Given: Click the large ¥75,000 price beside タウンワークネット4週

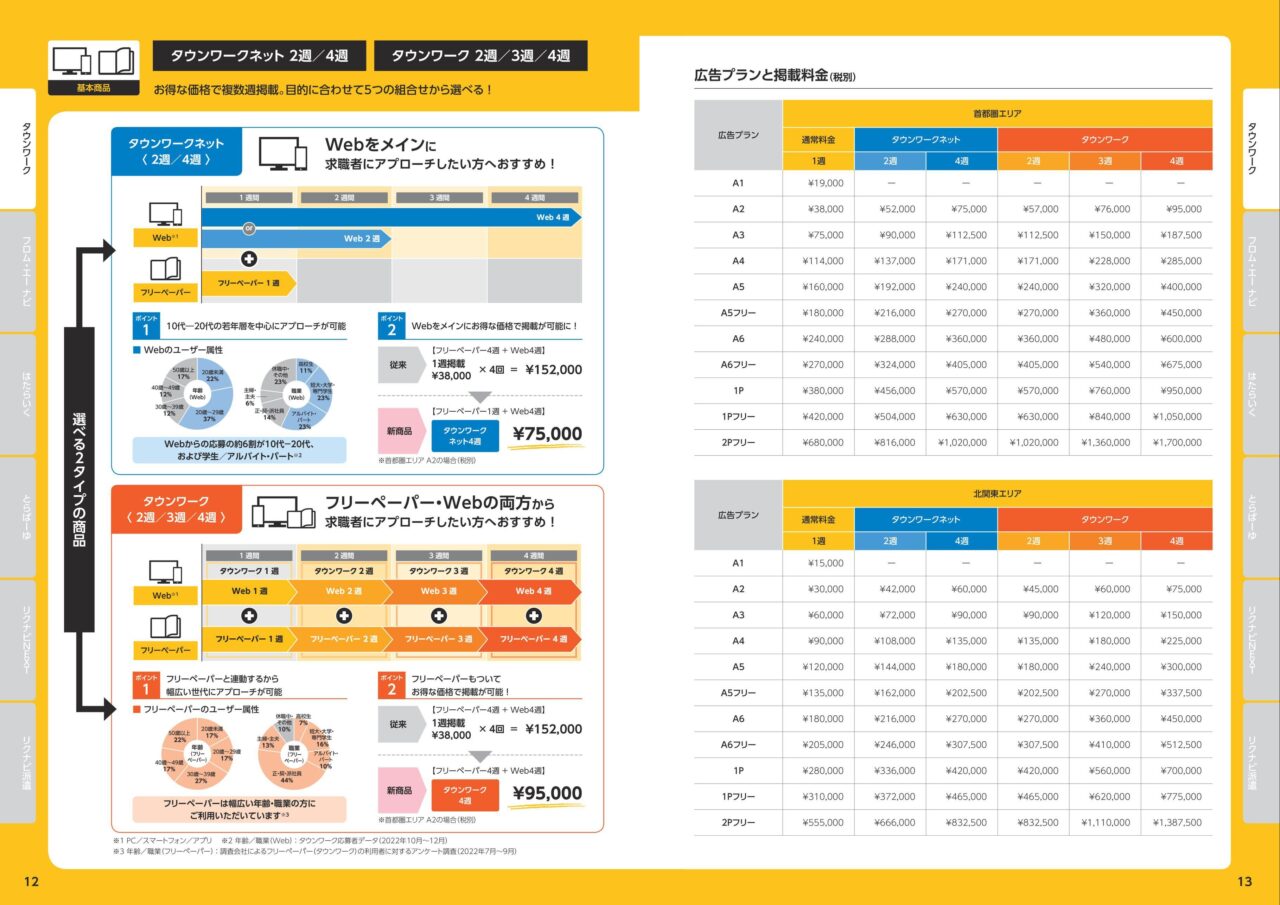Looking at the screenshot, I should coord(546,434).
